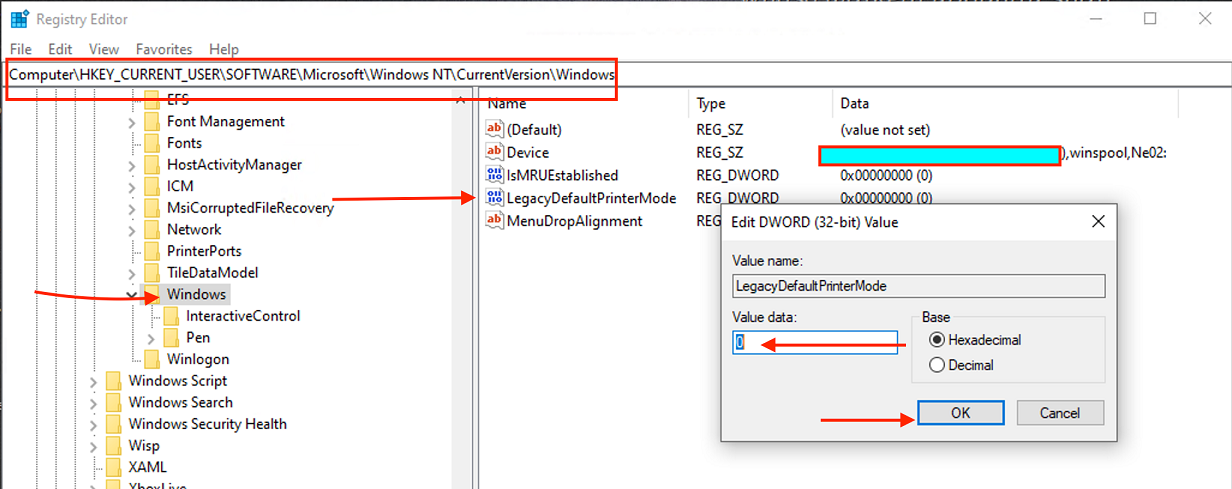Open the Favorites menu

(x=164, y=49)
